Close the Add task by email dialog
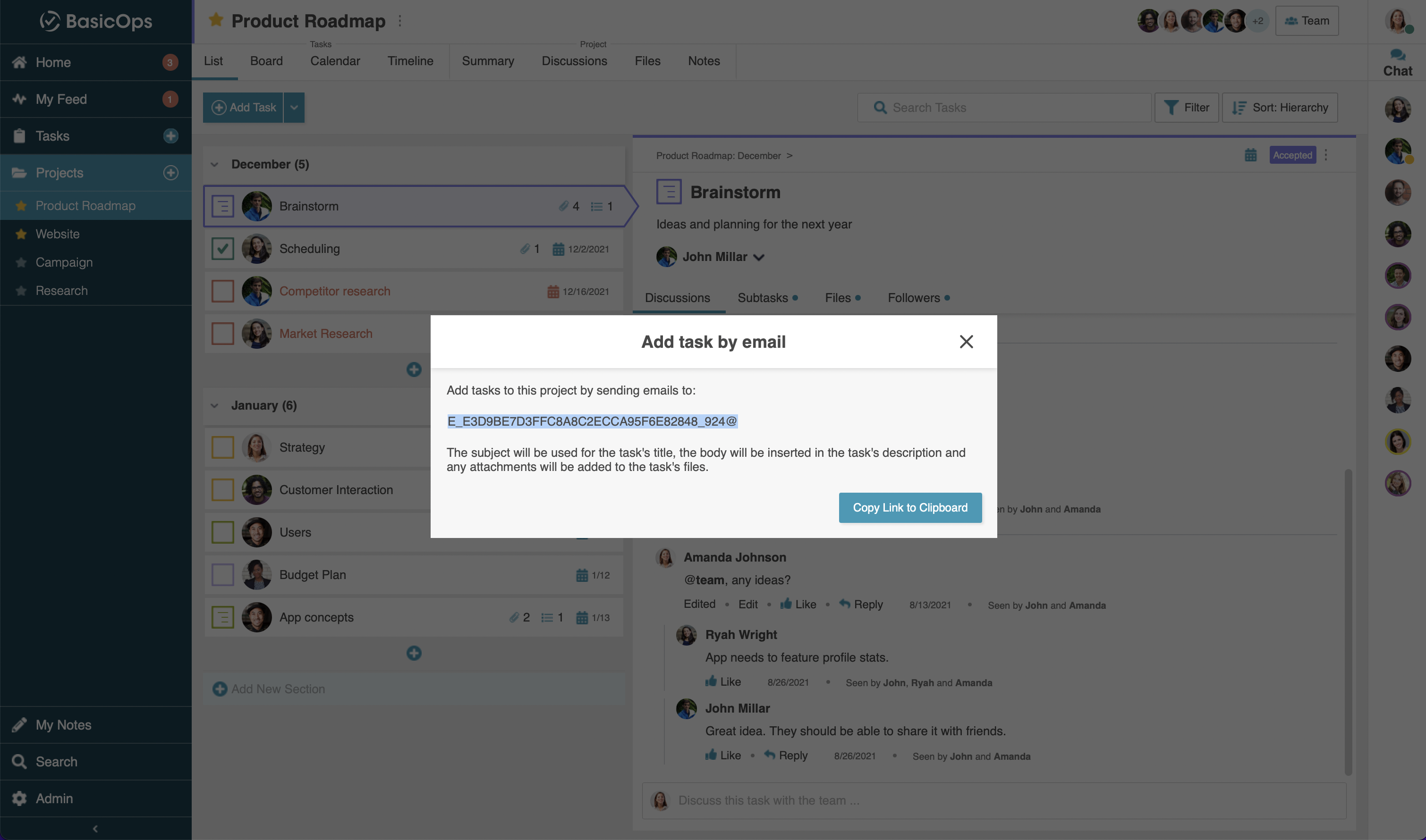The image size is (1426, 840). tap(966, 341)
